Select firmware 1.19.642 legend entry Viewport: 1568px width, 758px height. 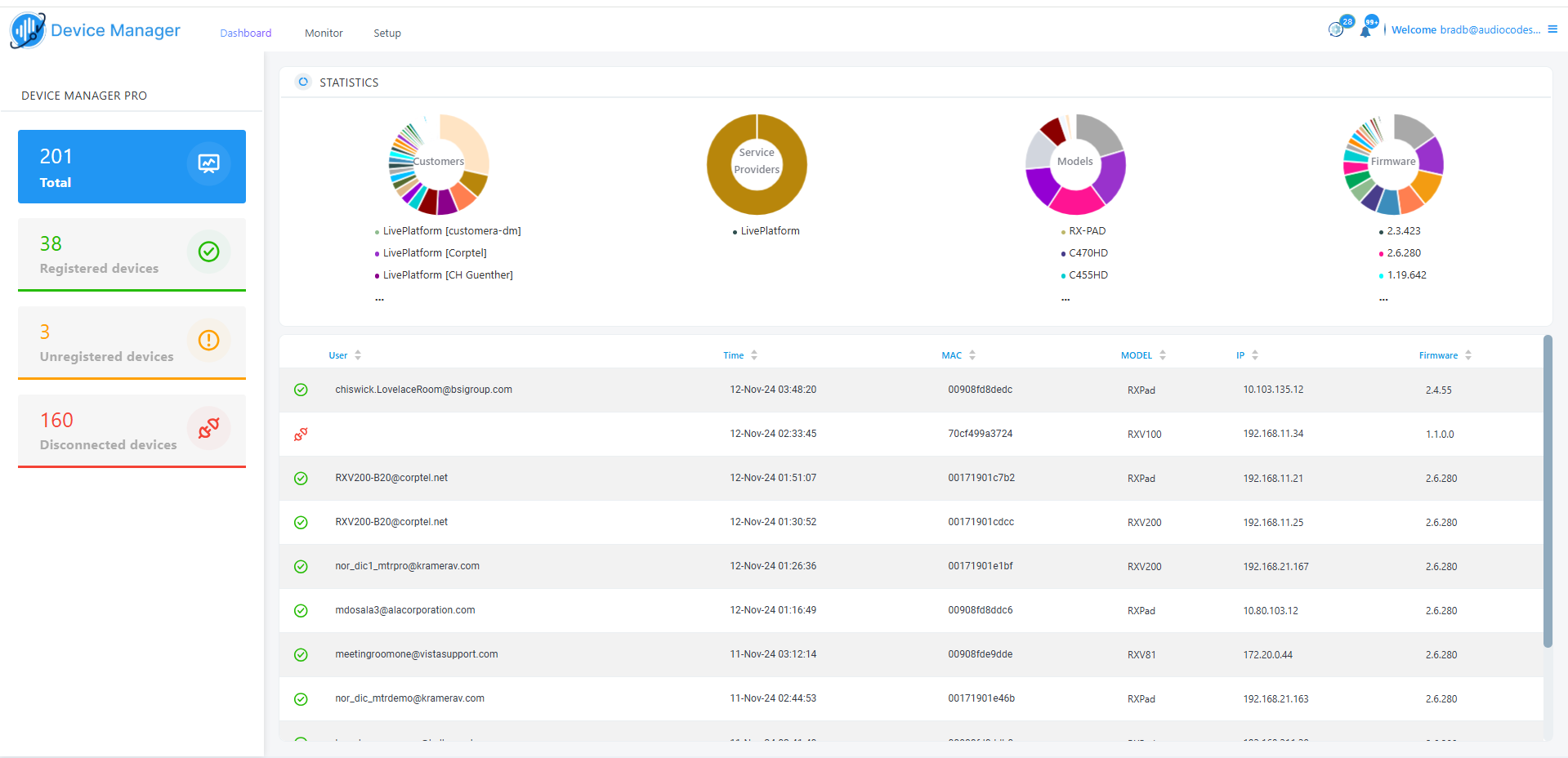[1403, 275]
